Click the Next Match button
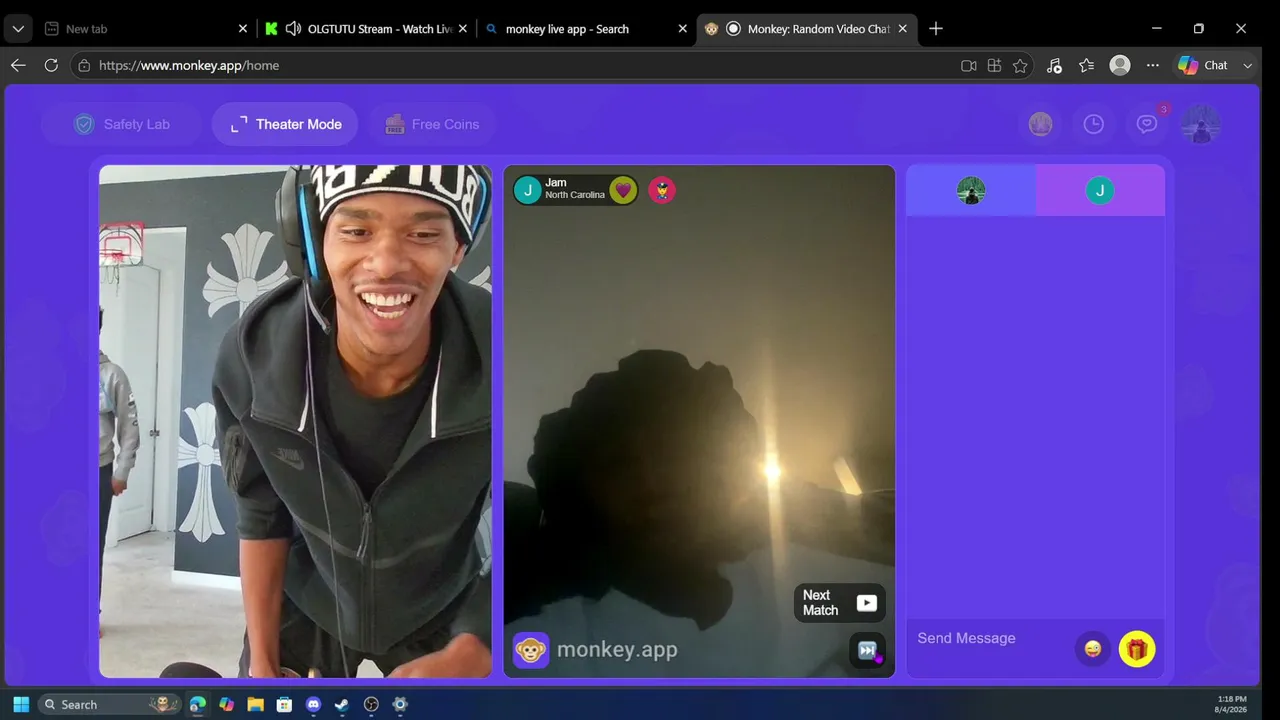This screenshot has height=720, width=1280. pyautogui.click(x=840, y=603)
